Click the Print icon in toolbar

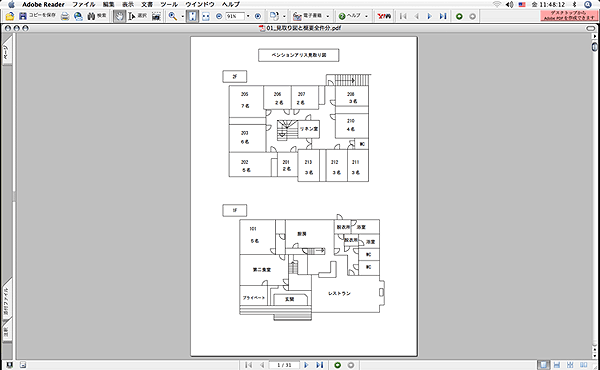point(65,16)
